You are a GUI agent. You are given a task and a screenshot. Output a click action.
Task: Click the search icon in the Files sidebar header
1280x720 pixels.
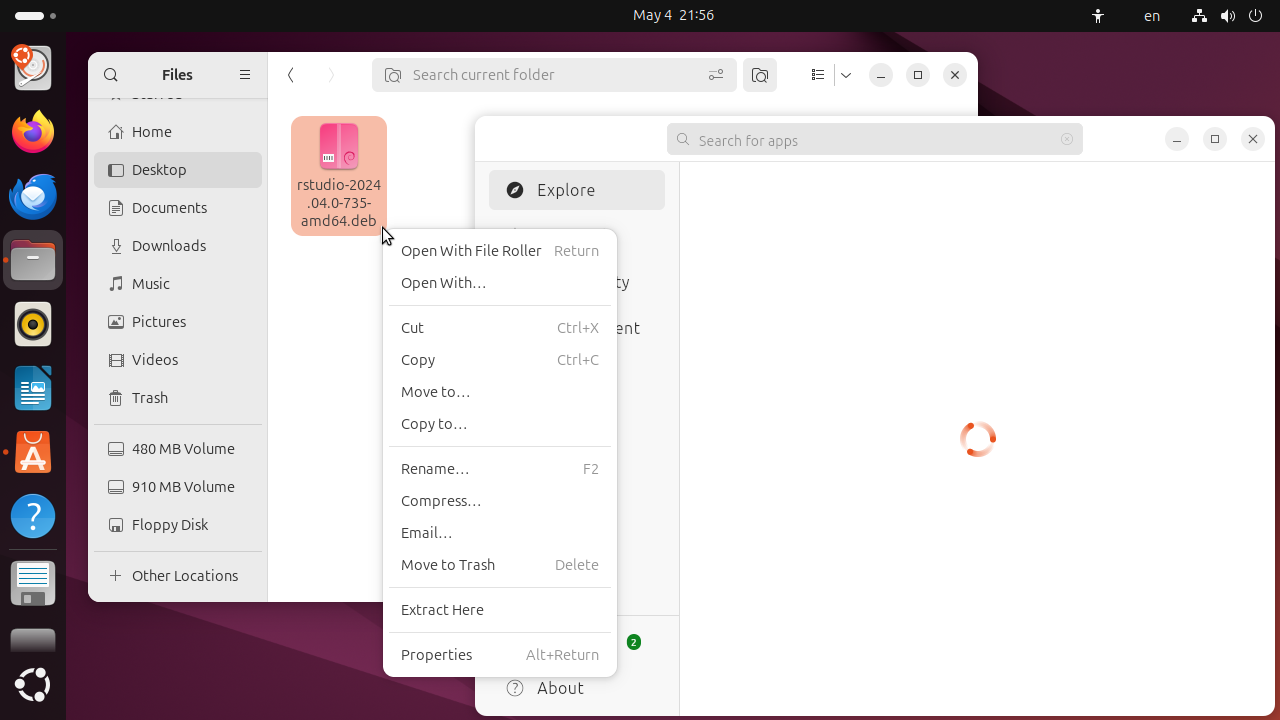(x=111, y=75)
